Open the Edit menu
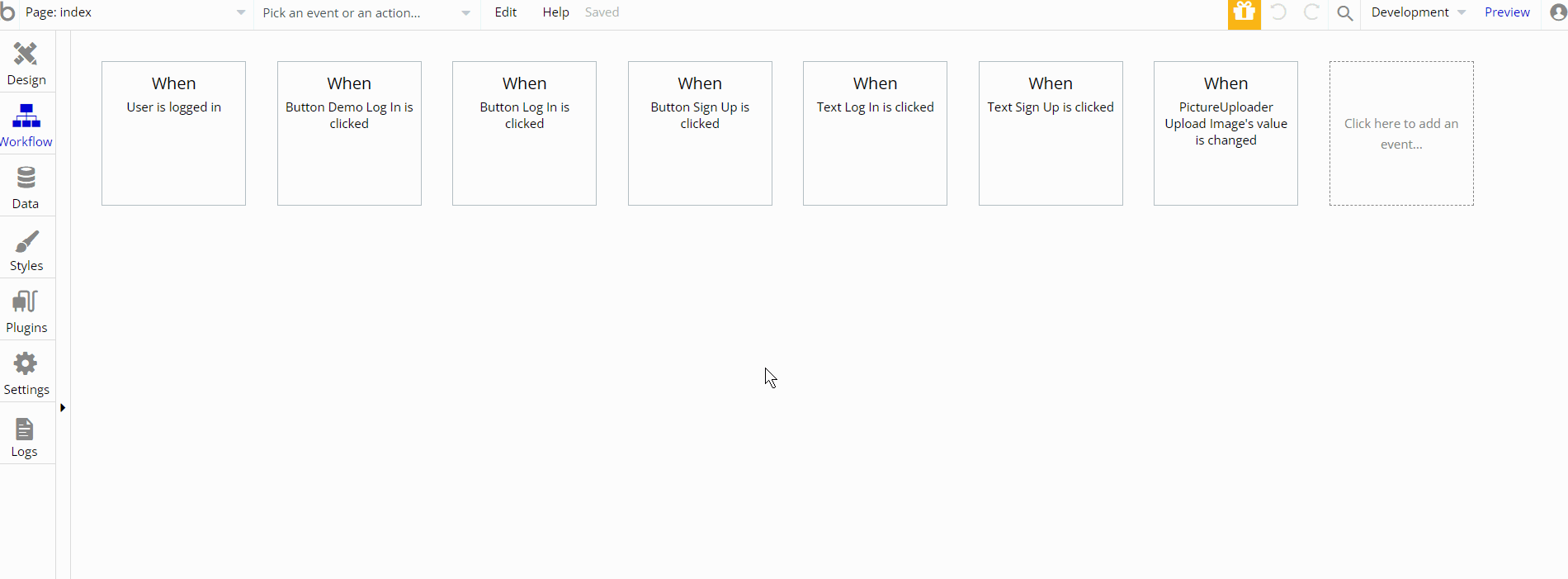This screenshot has height=579, width=1568. (x=506, y=12)
